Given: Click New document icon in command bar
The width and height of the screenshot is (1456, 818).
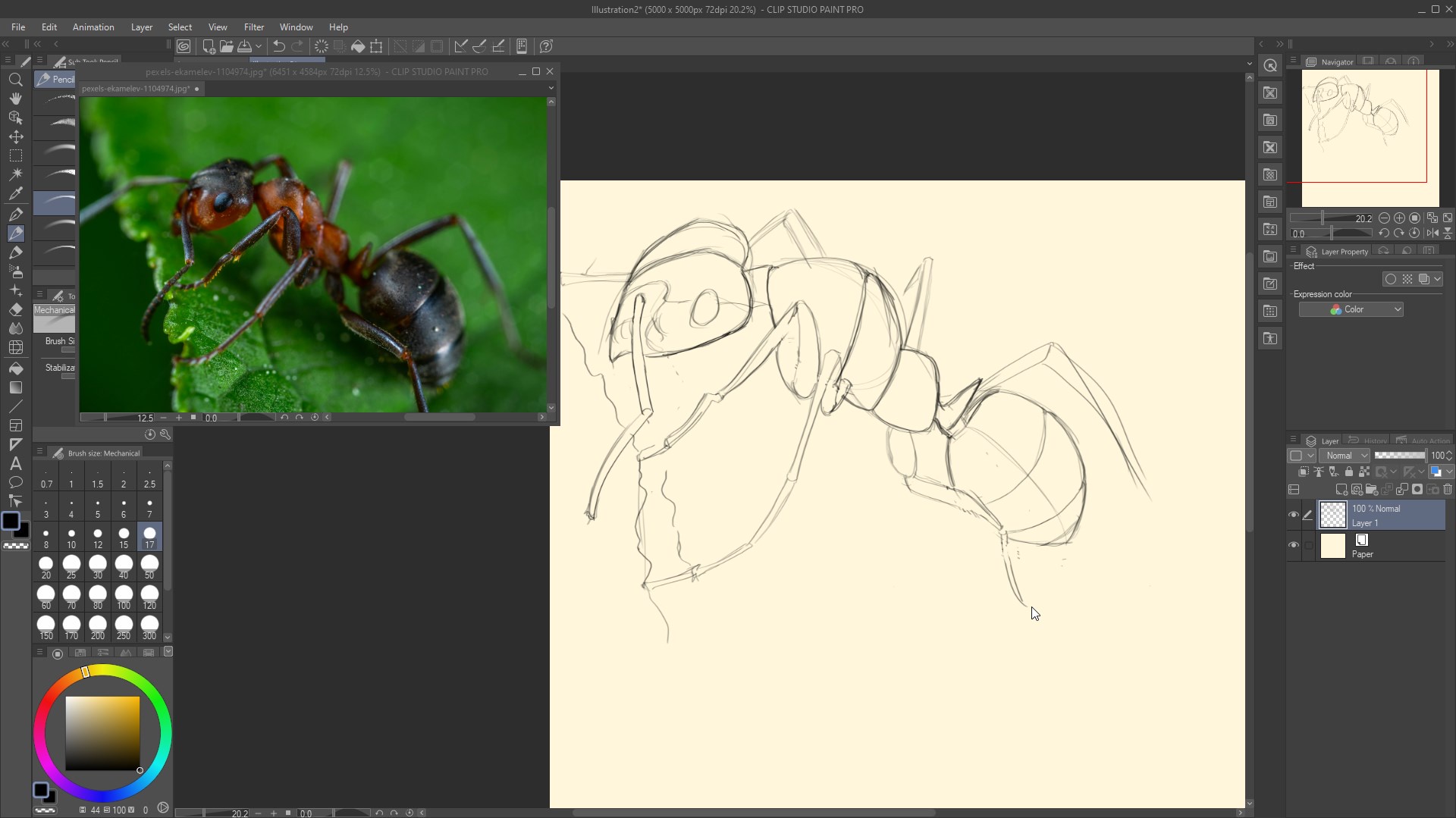Looking at the screenshot, I should click(x=209, y=46).
